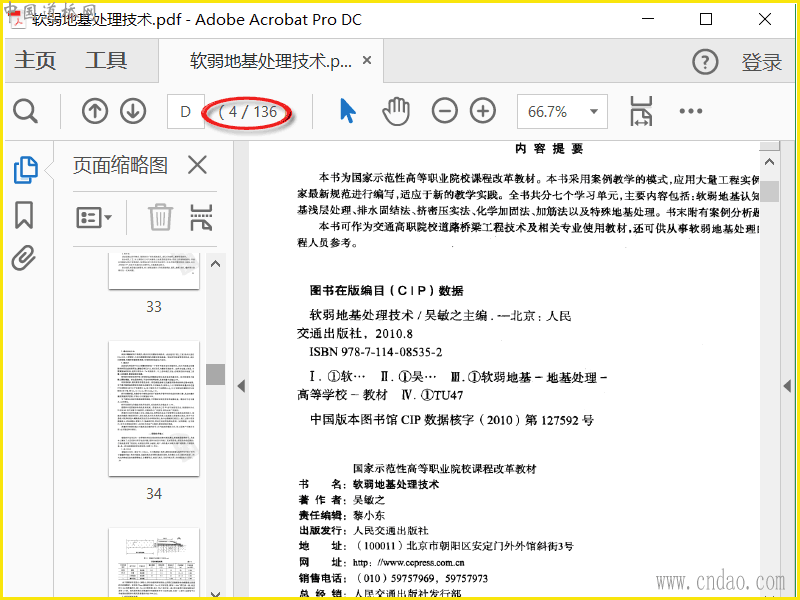Click the 登录 sign-in button

pos(761,62)
